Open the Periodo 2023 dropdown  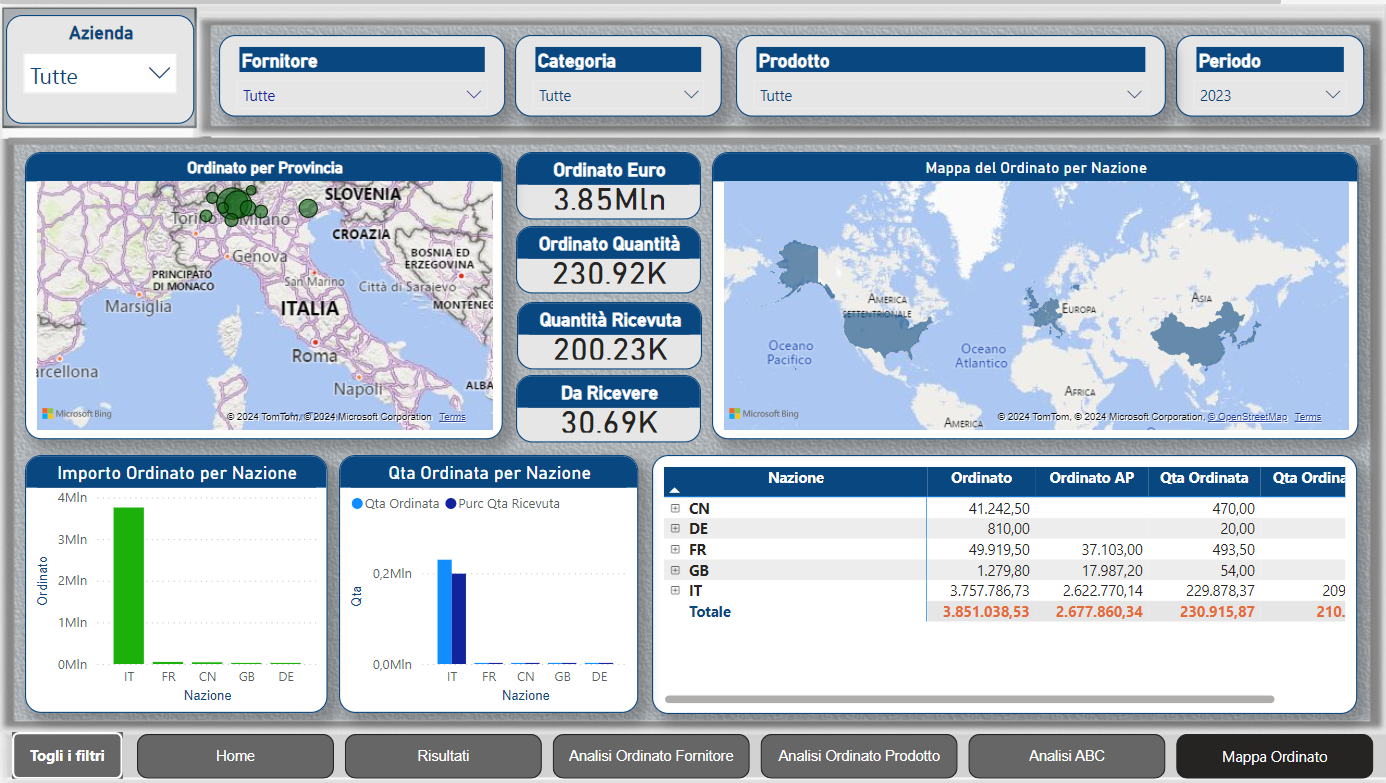(x=1269, y=95)
